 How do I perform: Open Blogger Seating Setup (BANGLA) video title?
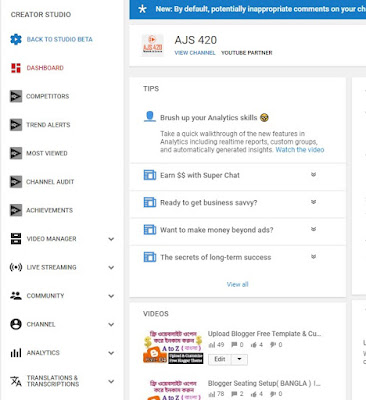264,383
